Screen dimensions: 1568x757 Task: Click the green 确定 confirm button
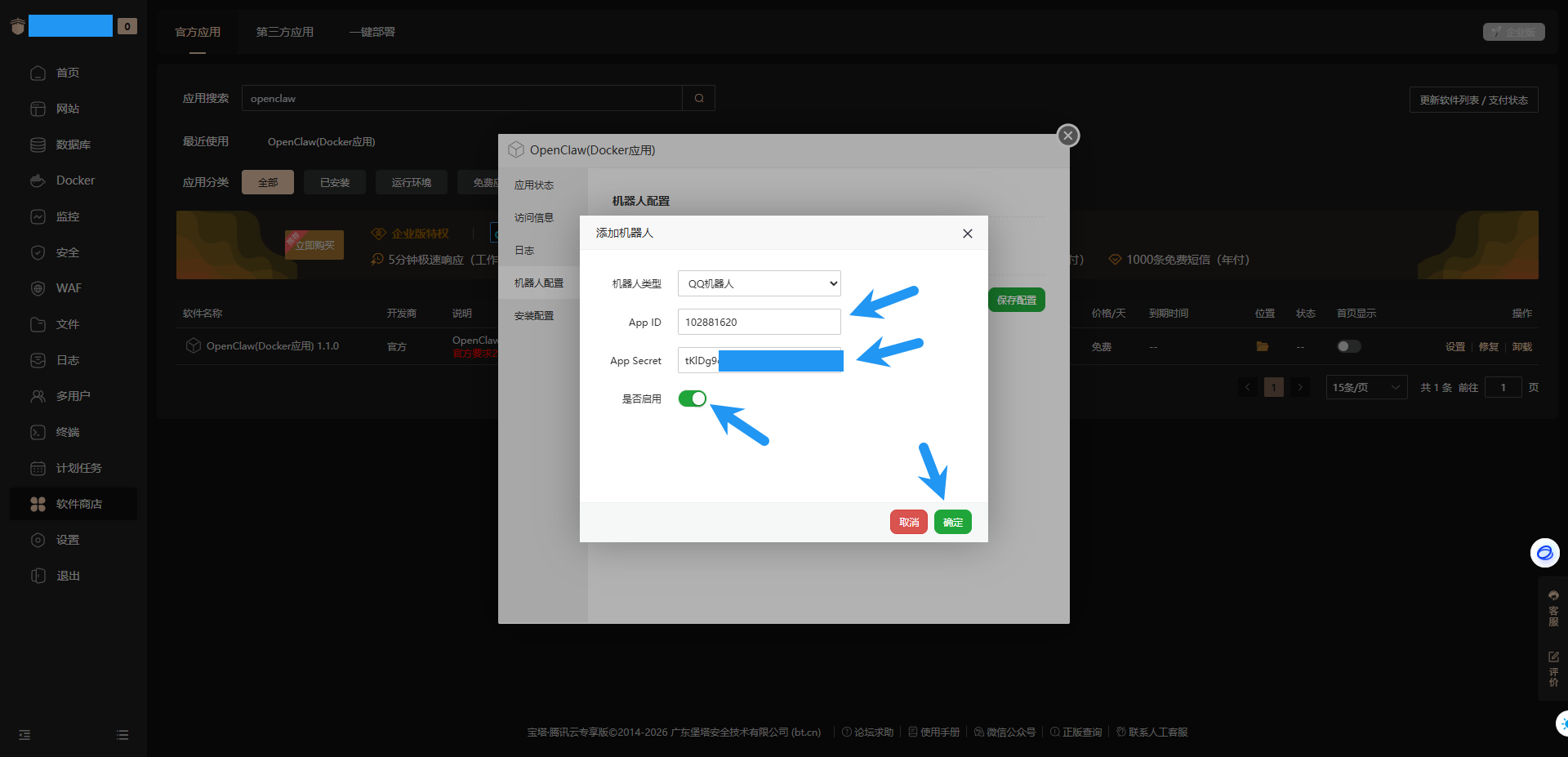pos(952,522)
